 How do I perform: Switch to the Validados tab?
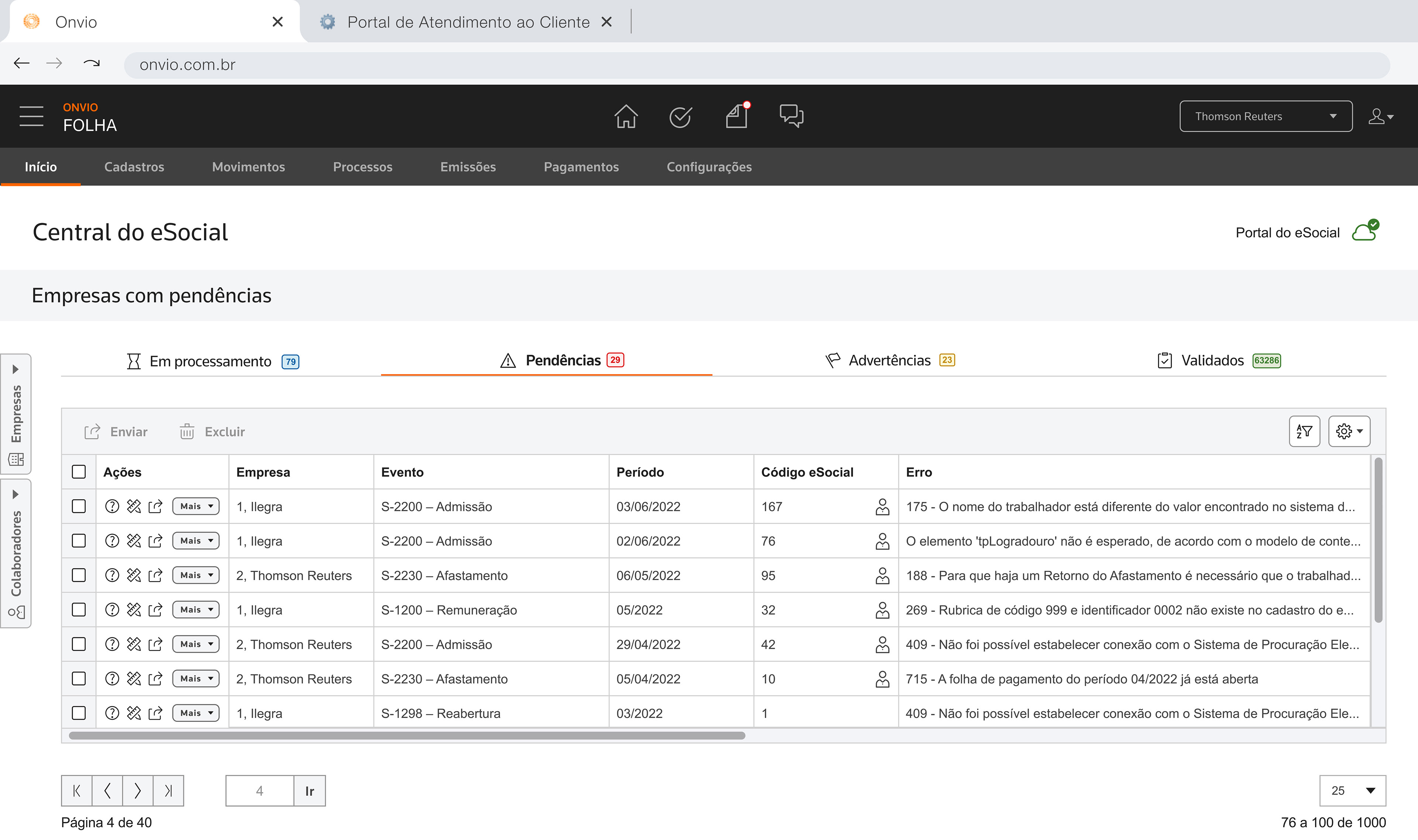pos(1219,361)
